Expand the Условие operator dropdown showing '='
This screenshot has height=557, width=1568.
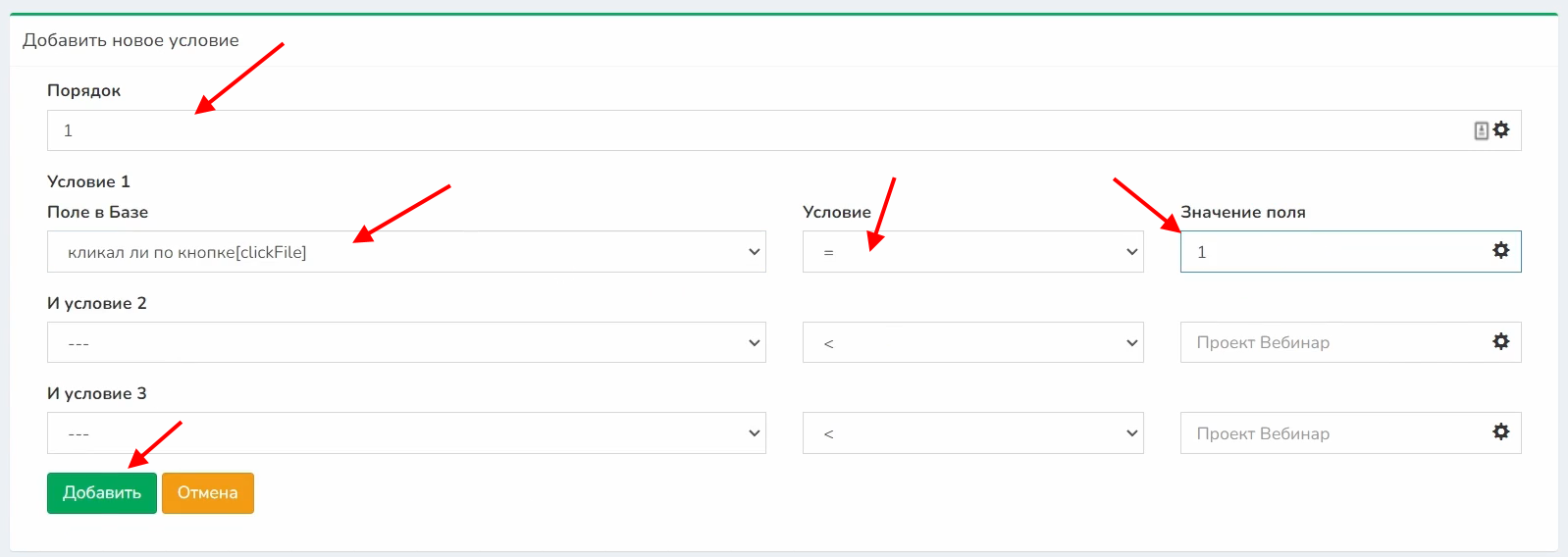pyautogui.click(x=972, y=252)
